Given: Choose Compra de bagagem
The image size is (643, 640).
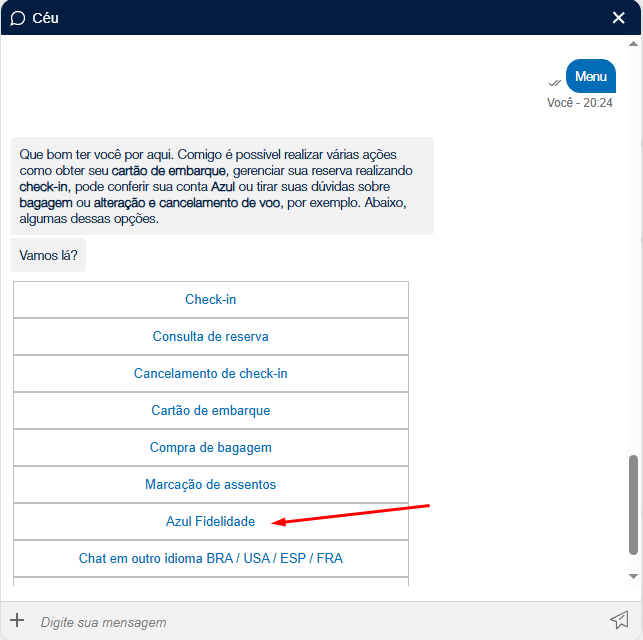Looking at the screenshot, I should coord(211,447).
